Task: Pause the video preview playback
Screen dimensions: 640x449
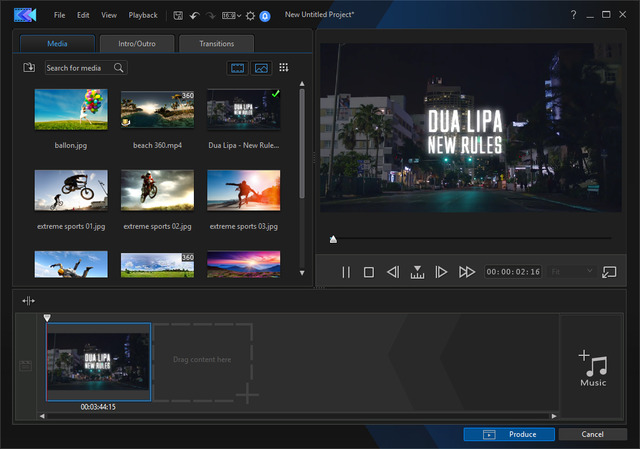Action: 346,272
